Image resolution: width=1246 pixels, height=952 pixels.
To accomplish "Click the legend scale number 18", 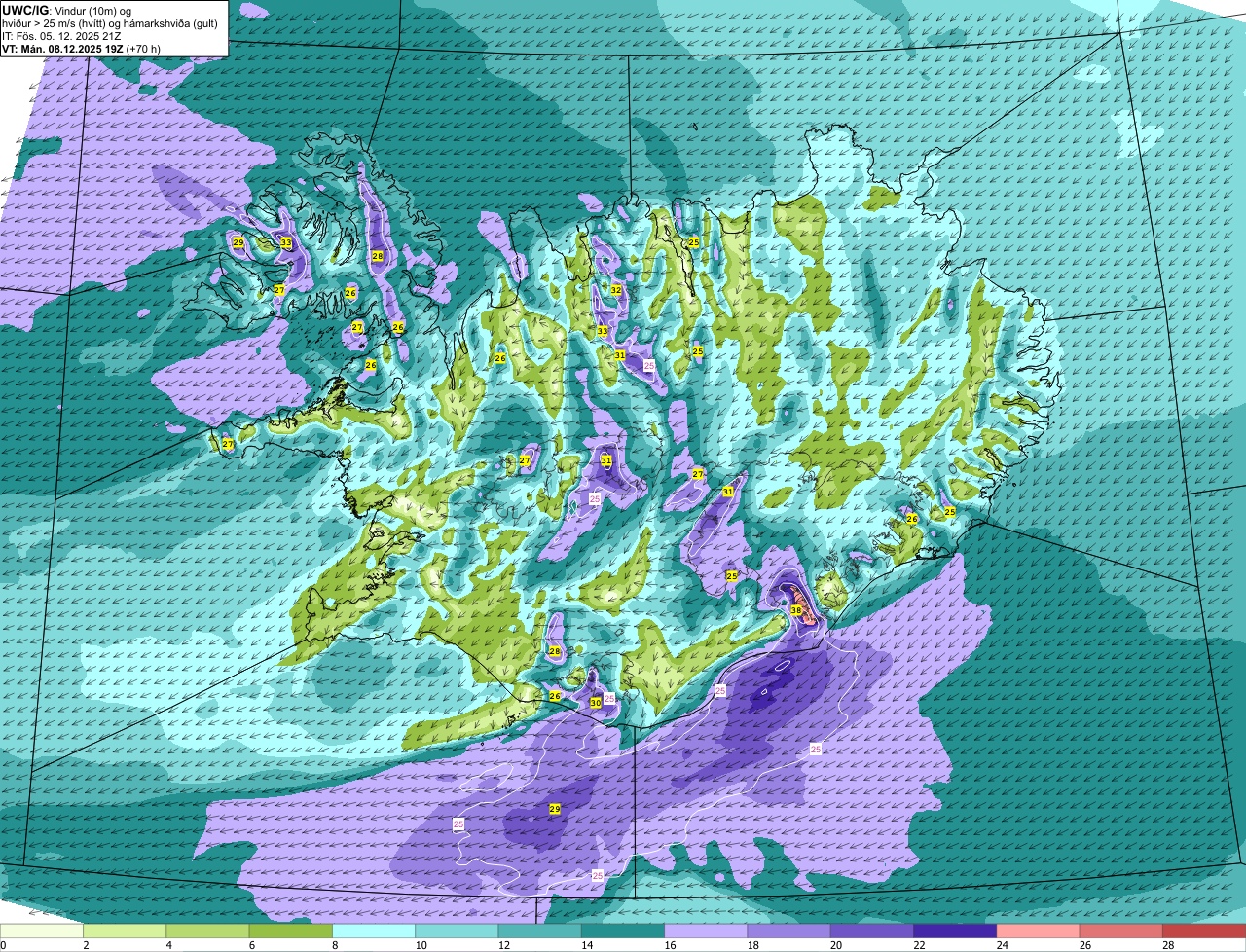I will coord(752,945).
